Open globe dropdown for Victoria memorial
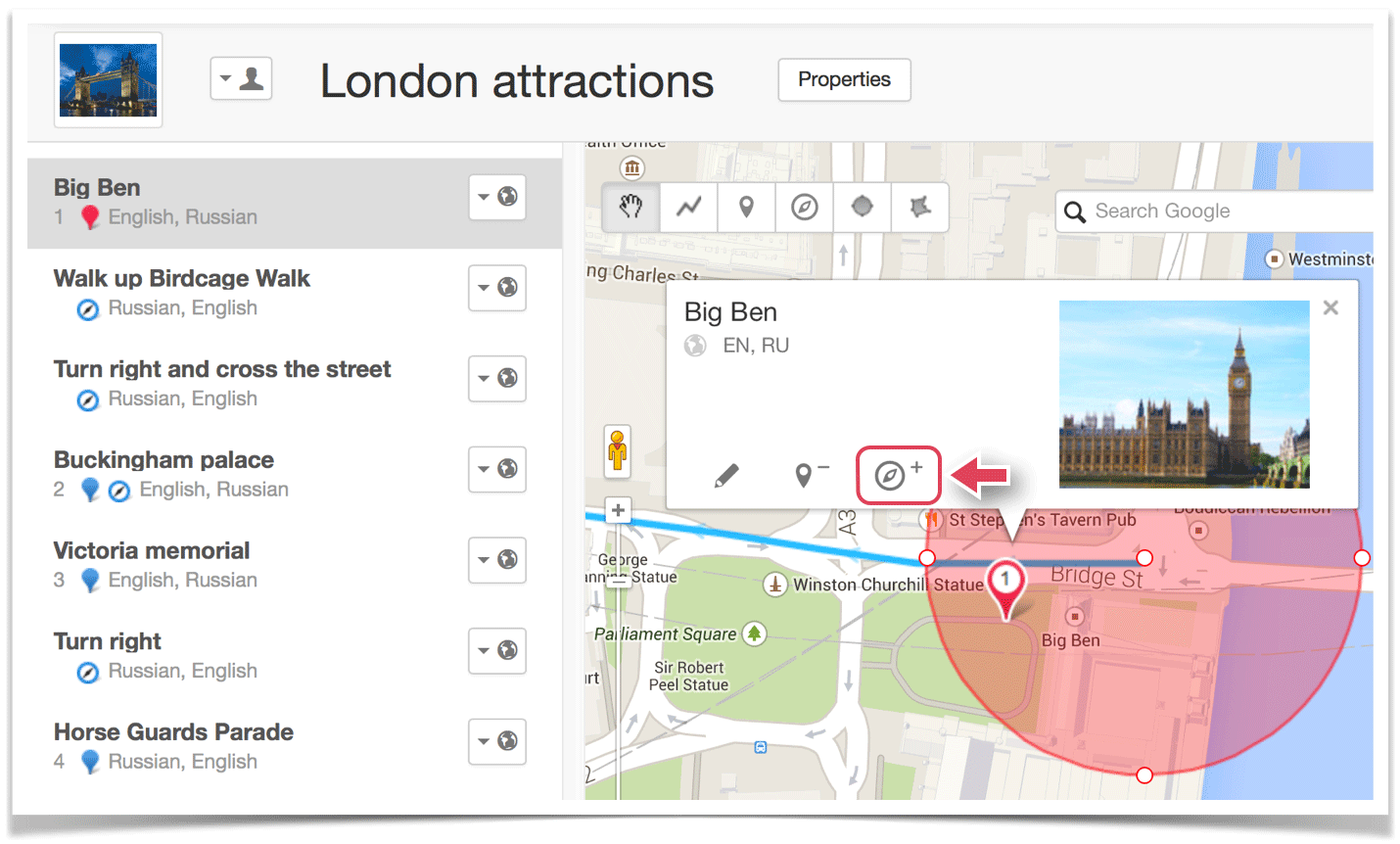Image resolution: width=1400 pixels, height=844 pixels. pos(497,560)
